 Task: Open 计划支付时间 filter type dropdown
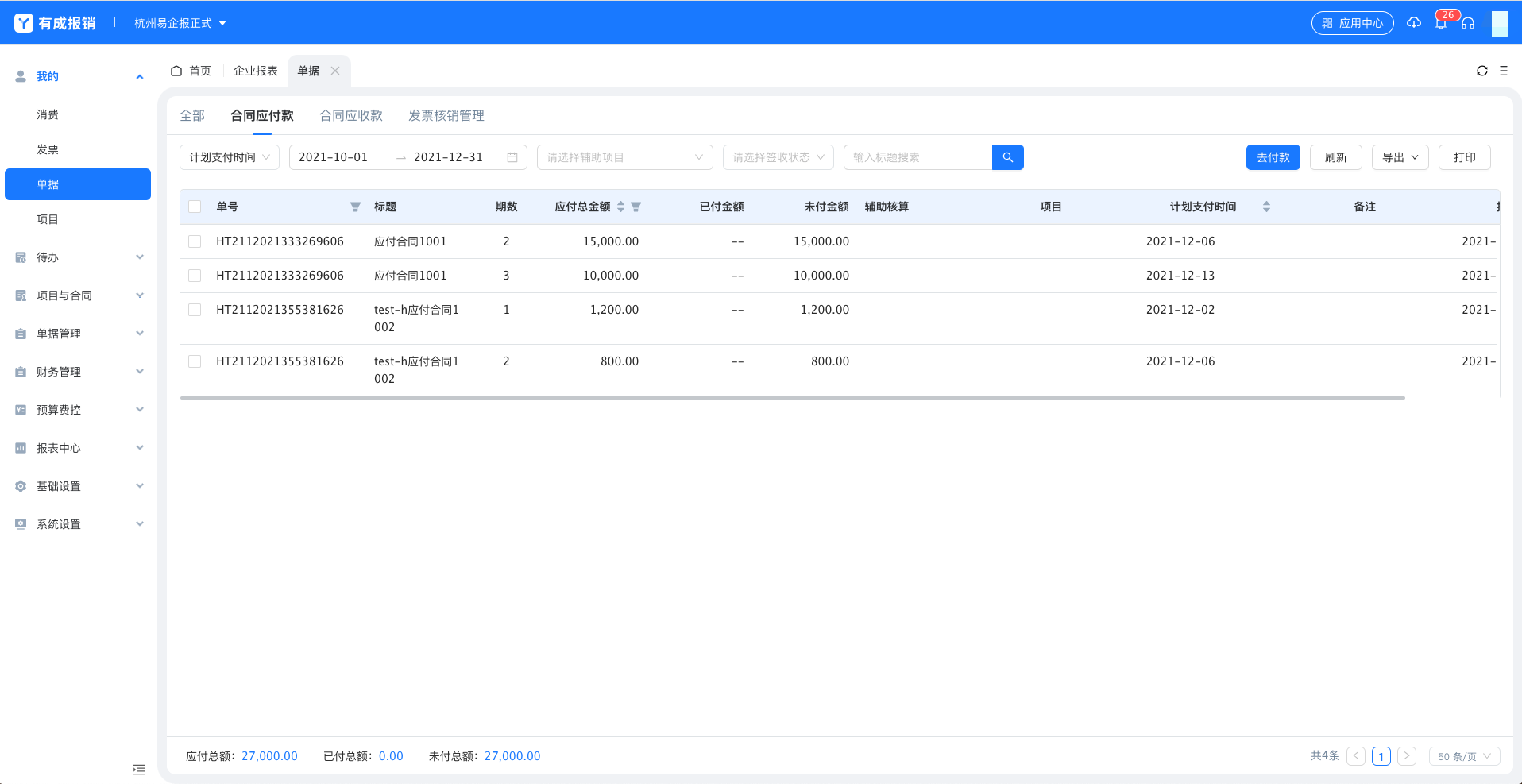[230, 157]
